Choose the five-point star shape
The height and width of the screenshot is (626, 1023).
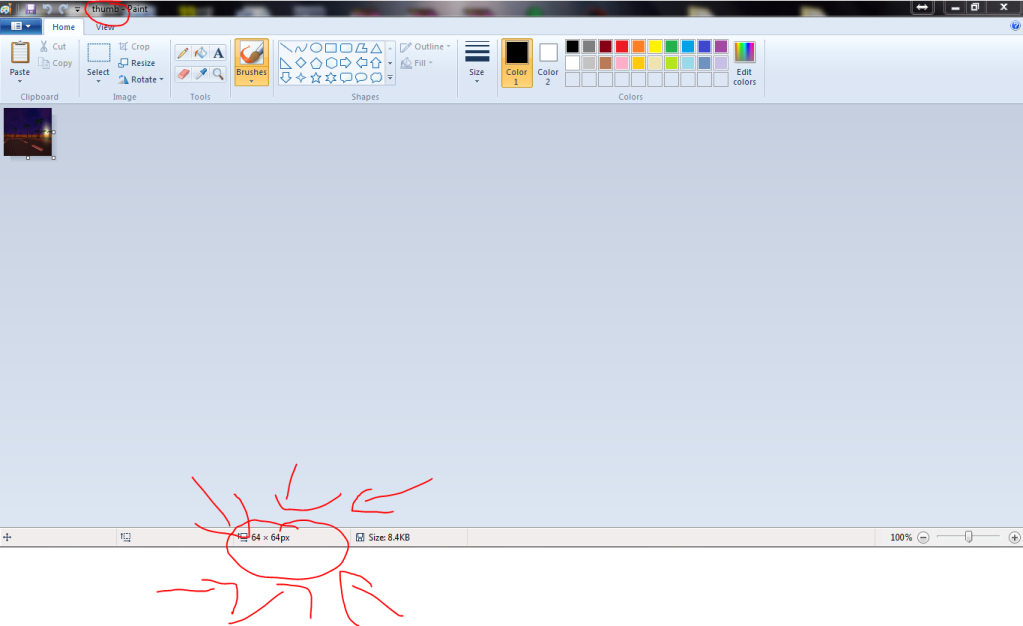pyautogui.click(x=315, y=77)
